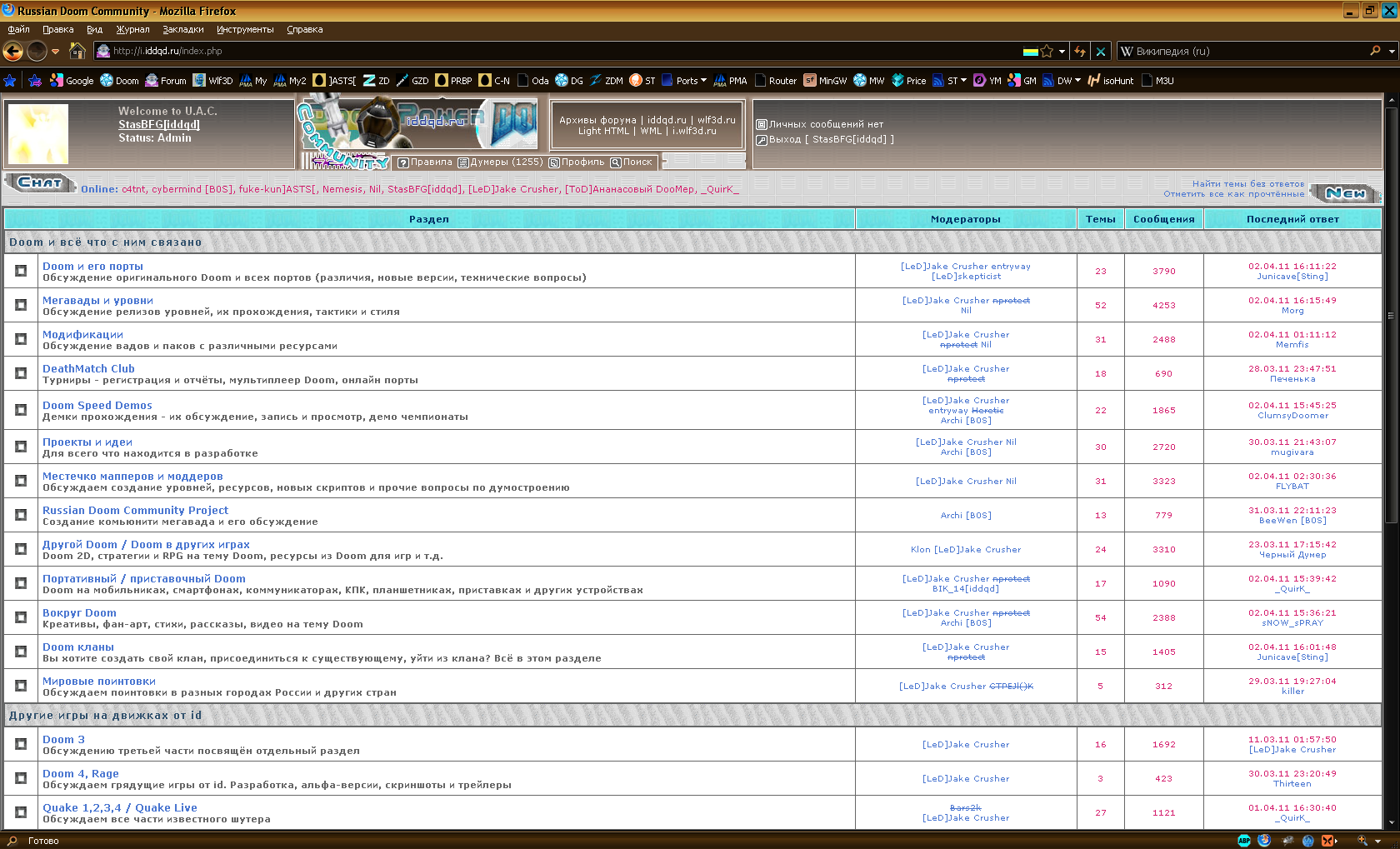This screenshot has width=1400, height=849.
Task: Open the Закладки (Bookmarks) menu
Action: 182,29
